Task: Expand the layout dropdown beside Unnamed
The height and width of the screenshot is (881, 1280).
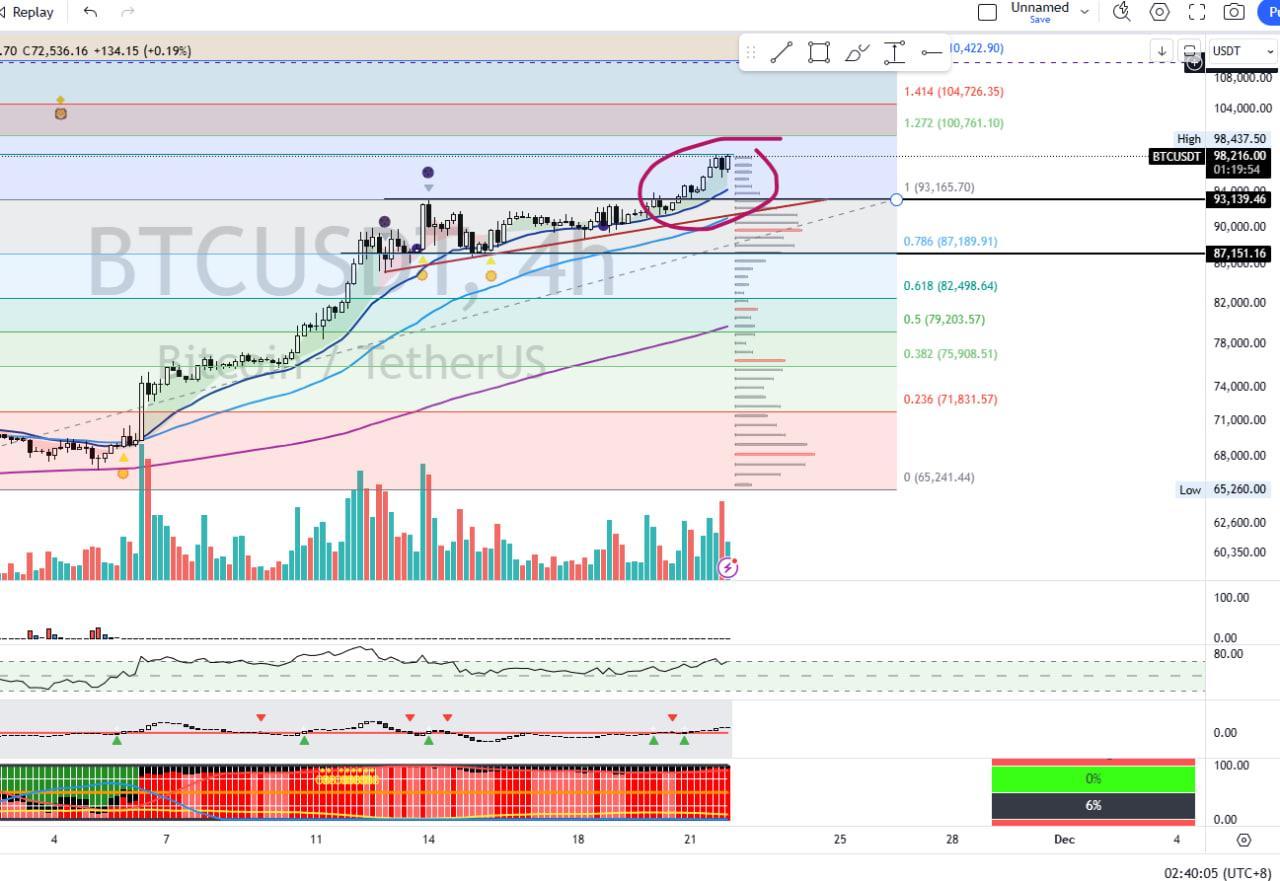Action: click(x=1084, y=12)
